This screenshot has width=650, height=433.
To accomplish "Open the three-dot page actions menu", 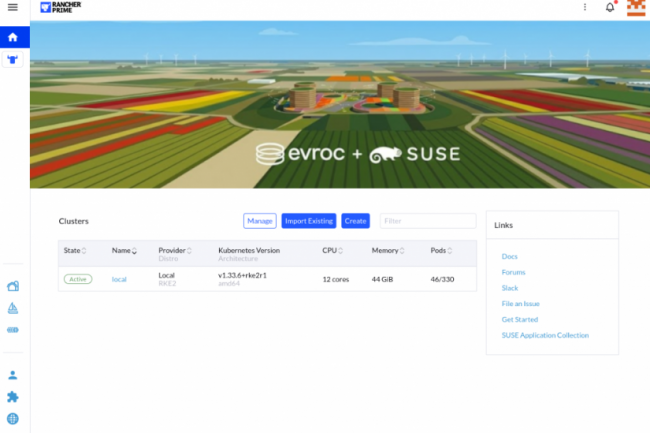I will 585,8.
